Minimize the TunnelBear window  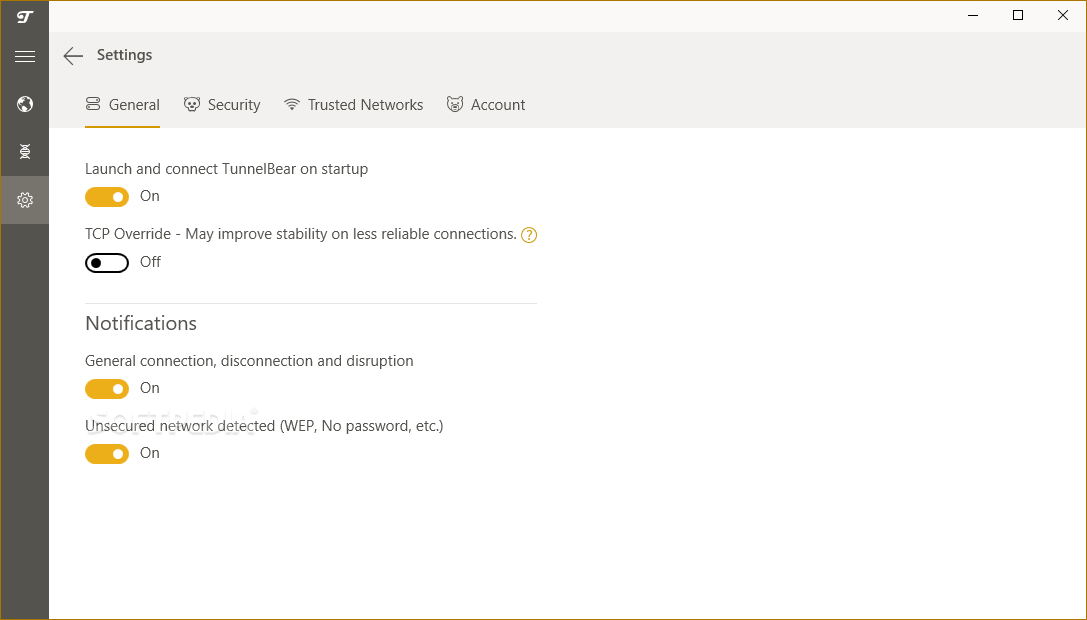(x=973, y=15)
